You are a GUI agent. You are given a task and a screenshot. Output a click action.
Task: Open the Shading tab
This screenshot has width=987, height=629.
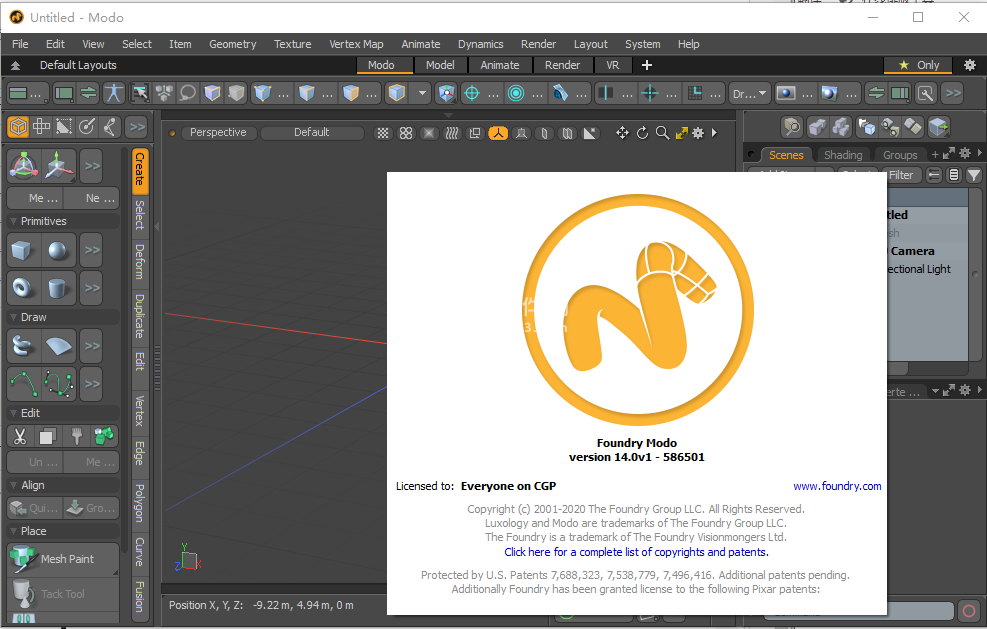(x=843, y=155)
